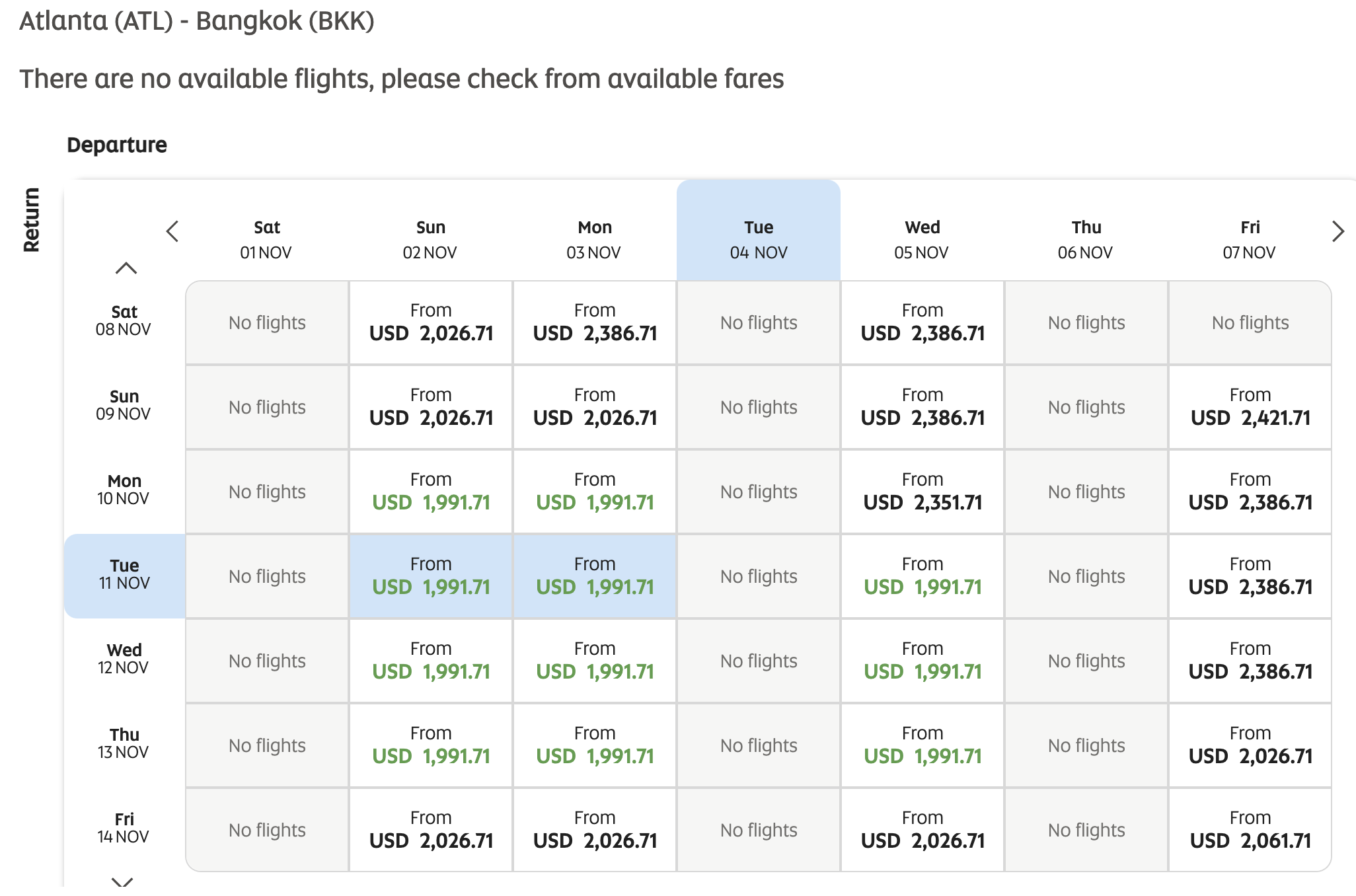Select Sat 08 NOV return row header
This screenshot has height=896, width=1356.
coord(124,321)
